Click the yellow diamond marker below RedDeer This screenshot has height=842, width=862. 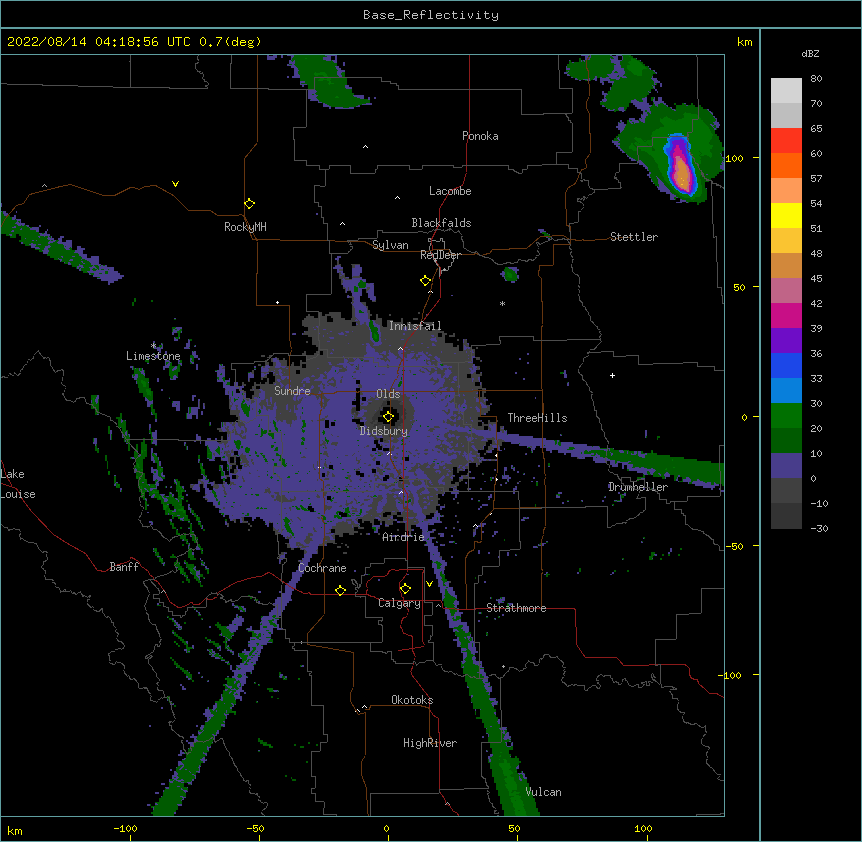coord(425,281)
